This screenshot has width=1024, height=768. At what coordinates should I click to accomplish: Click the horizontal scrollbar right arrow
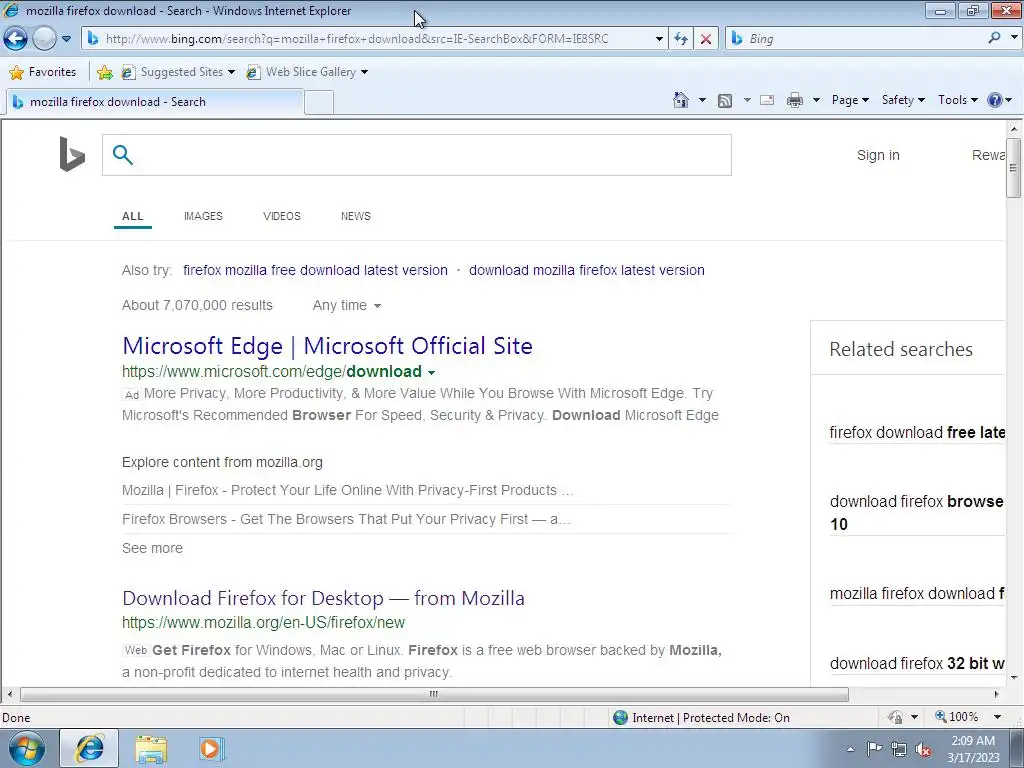tap(997, 694)
